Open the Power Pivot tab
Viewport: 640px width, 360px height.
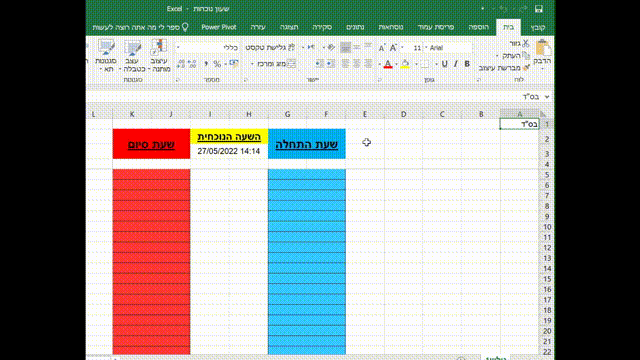[x=219, y=27]
